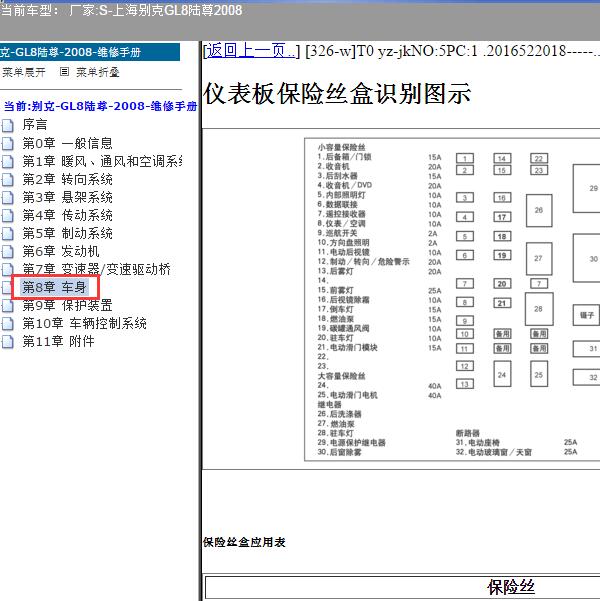Open the 序言 preface entry
This screenshot has height=601, width=600.
(x=35, y=125)
